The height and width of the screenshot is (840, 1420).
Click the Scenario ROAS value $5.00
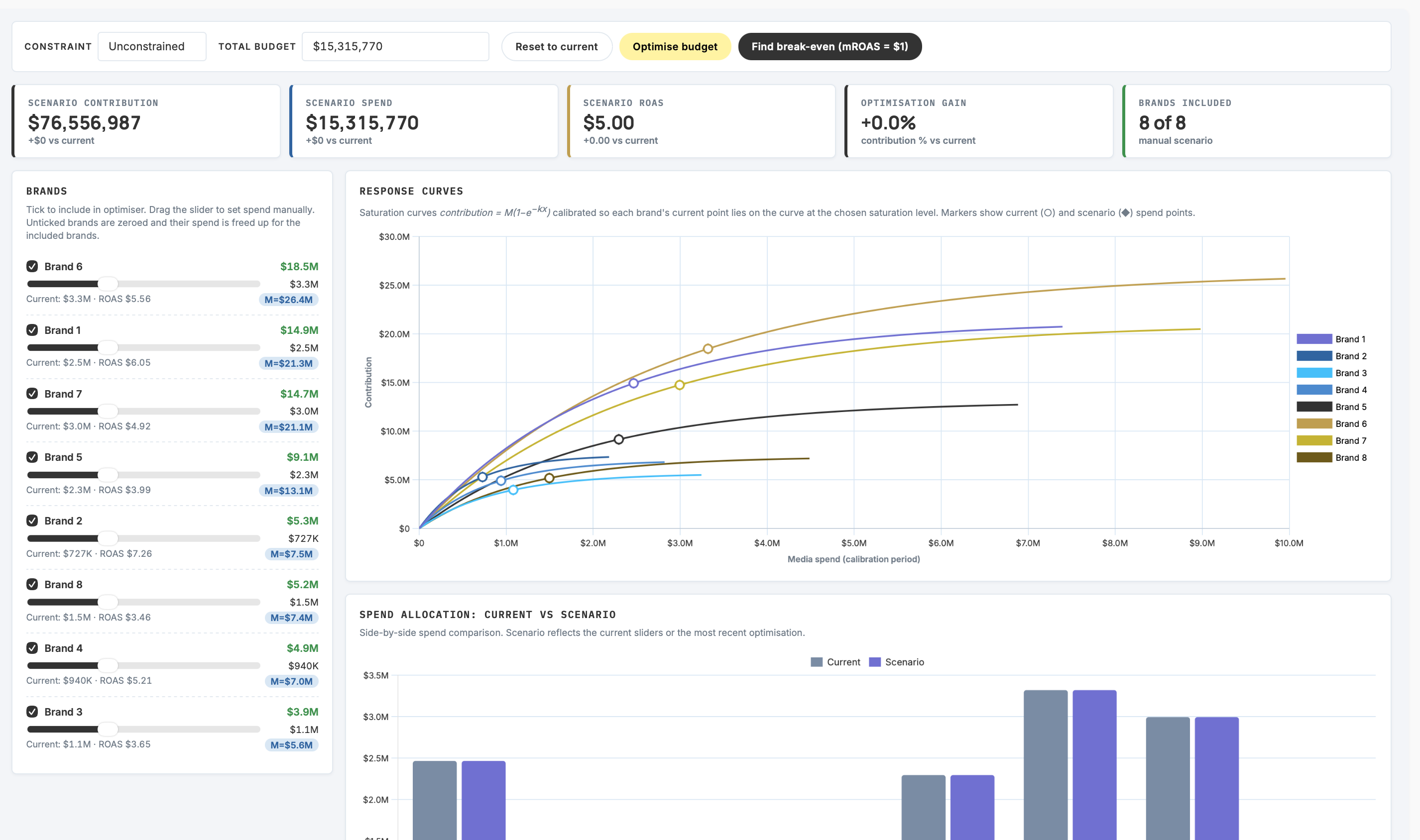608,123
